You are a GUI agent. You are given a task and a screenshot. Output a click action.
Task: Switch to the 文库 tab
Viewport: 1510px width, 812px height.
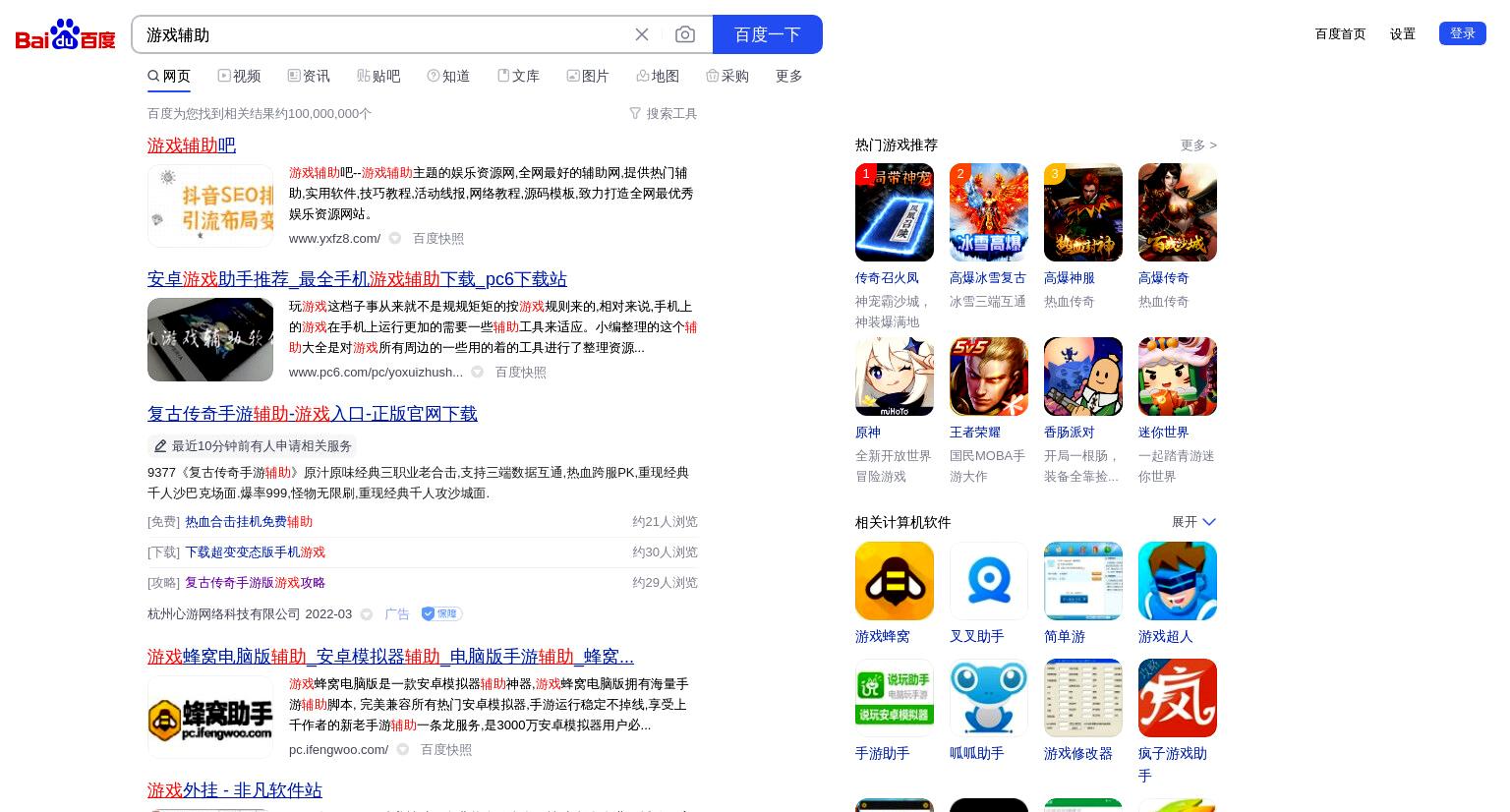518,76
